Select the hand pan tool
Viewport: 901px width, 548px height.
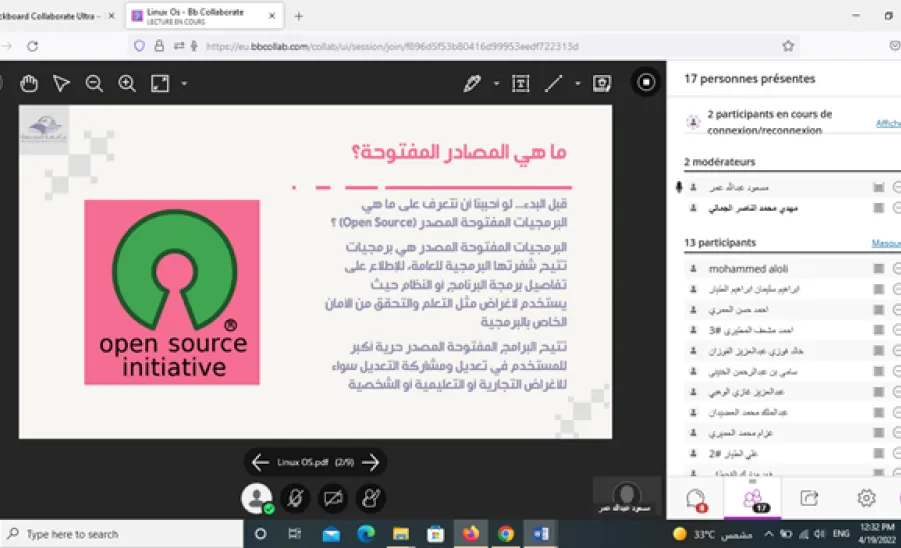click(x=29, y=84)
